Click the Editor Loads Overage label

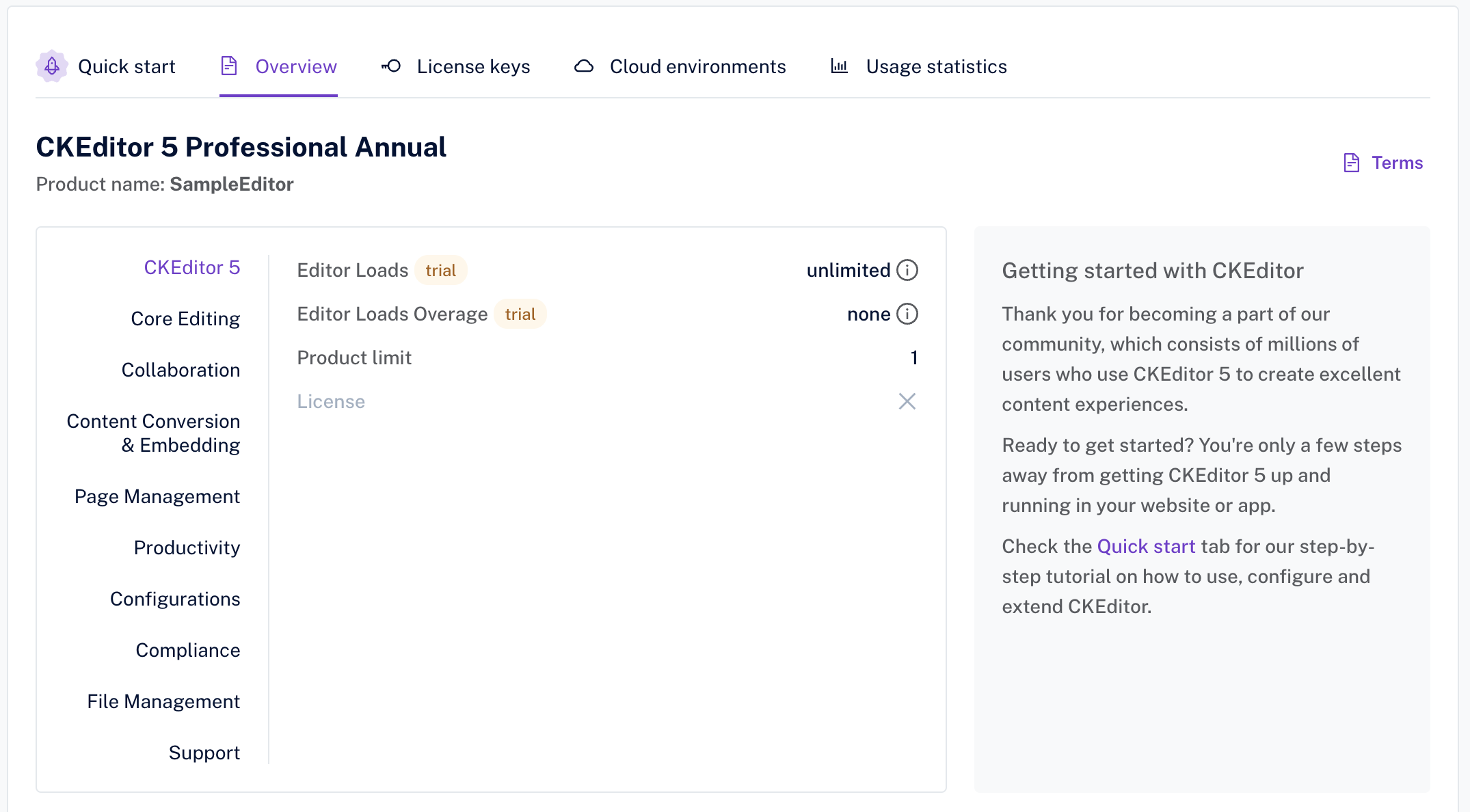[x=392, y=314]
